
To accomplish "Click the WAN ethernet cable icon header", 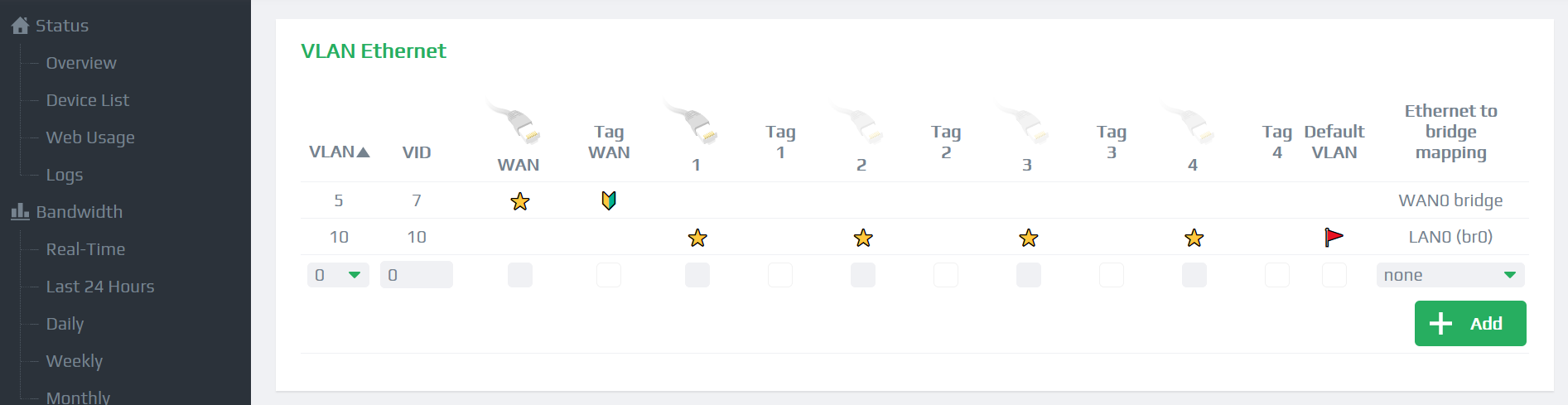I will tap(515, 123).
